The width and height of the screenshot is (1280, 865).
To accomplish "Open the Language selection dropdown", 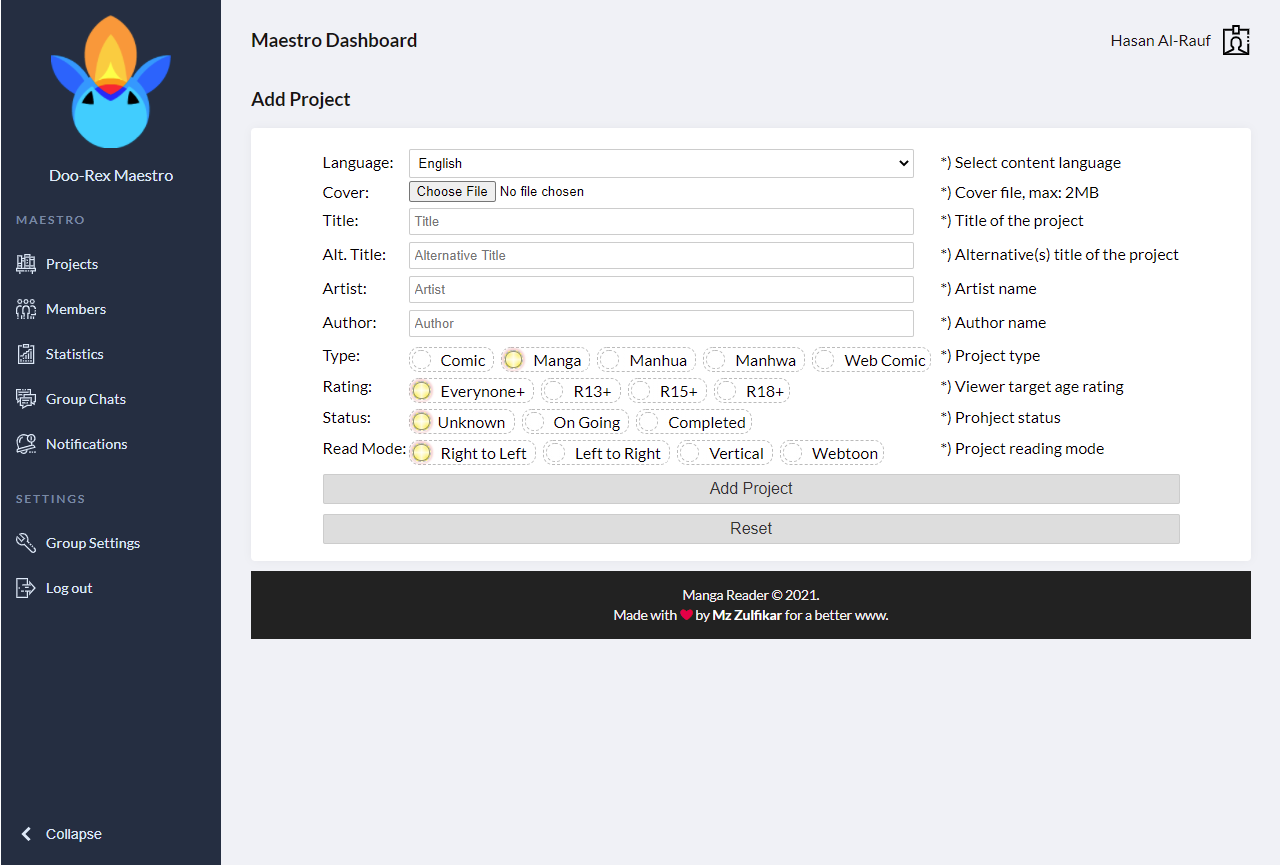I will click(660, 163).
